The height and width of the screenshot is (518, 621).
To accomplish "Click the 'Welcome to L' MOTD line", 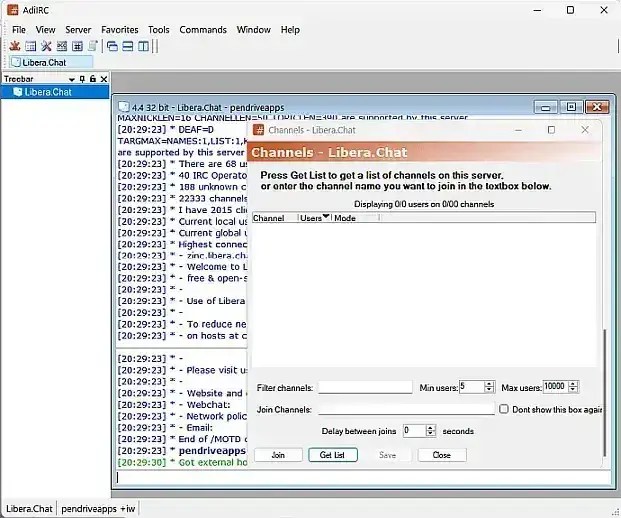I will (182, 267).
